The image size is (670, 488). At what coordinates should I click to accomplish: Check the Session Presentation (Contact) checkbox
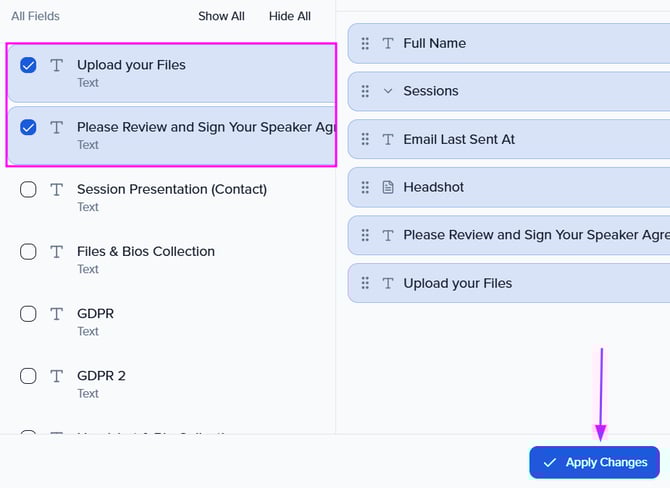pyautogui.click(x=29, y=190)
